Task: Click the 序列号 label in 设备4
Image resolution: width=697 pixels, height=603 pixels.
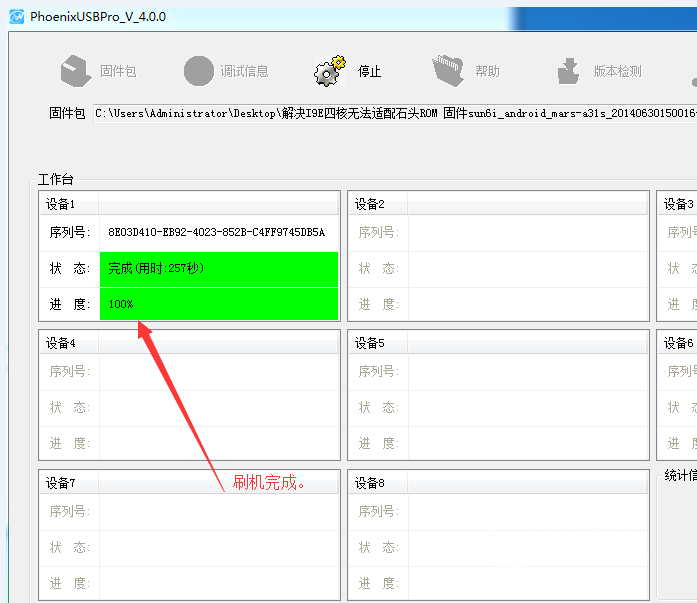Action: coord(70,371)
